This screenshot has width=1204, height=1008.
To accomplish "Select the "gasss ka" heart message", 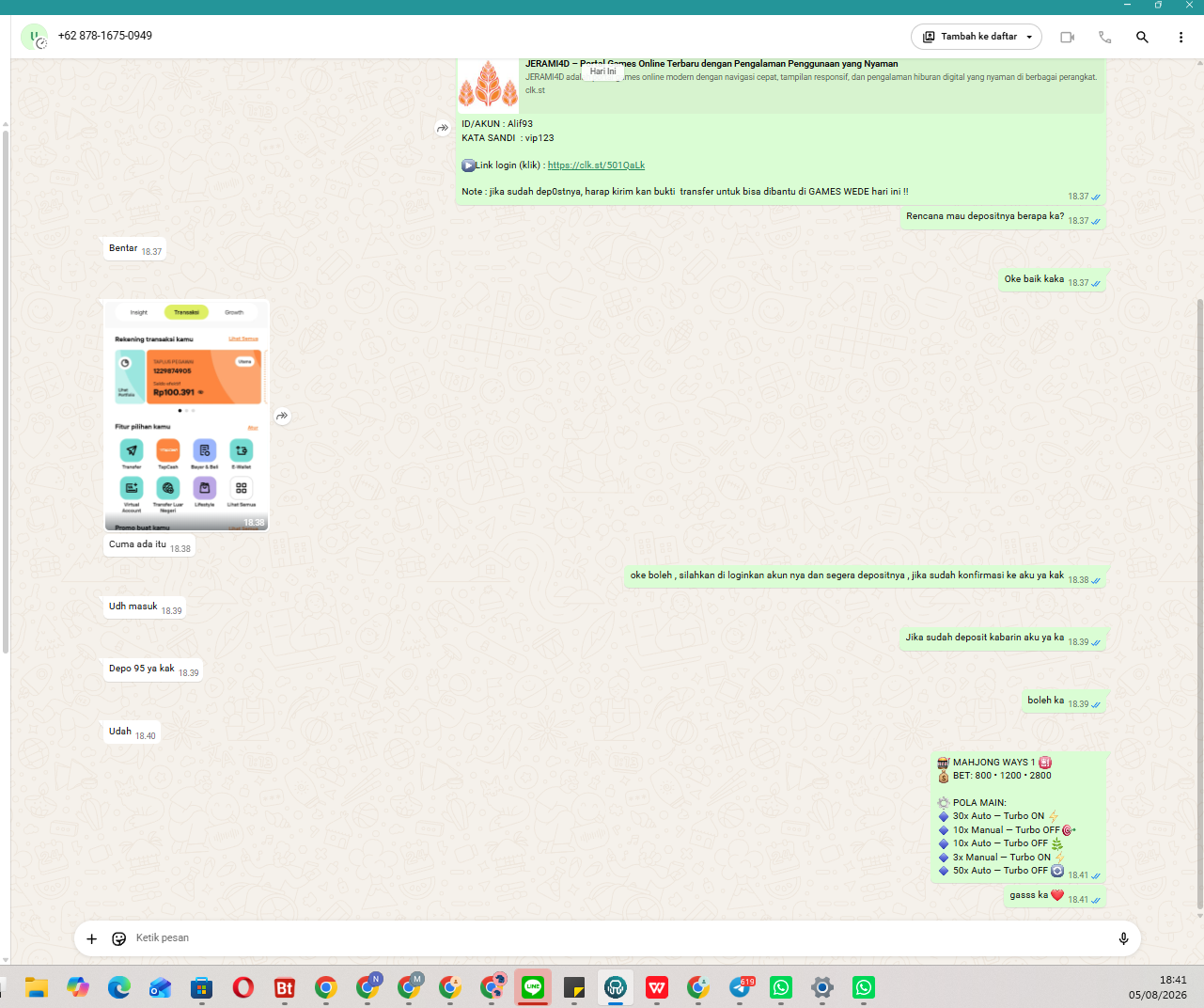I will pos(1055,896).
